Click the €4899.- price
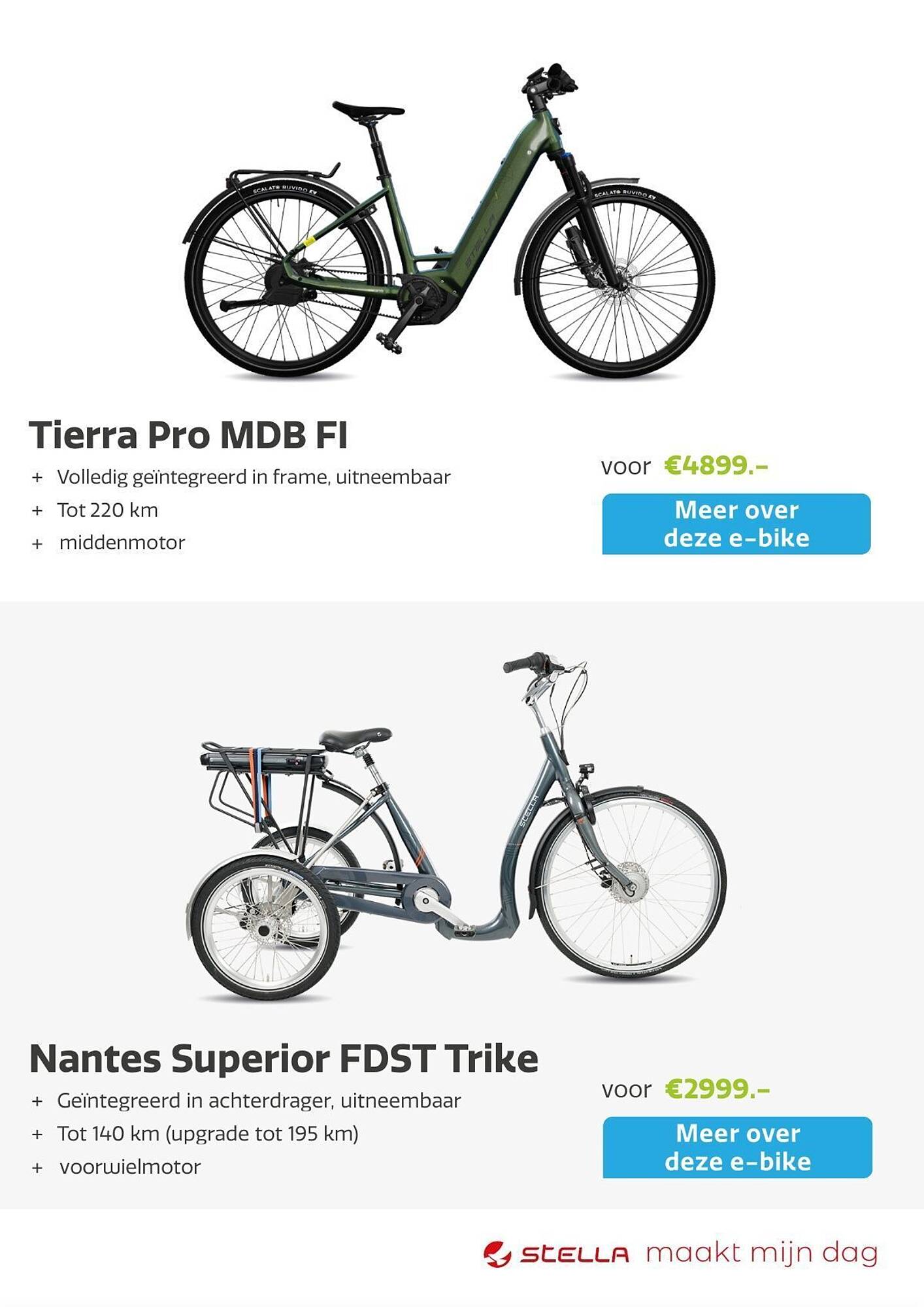The width and height of the screenshot is (924, 1307). point(716,465)
